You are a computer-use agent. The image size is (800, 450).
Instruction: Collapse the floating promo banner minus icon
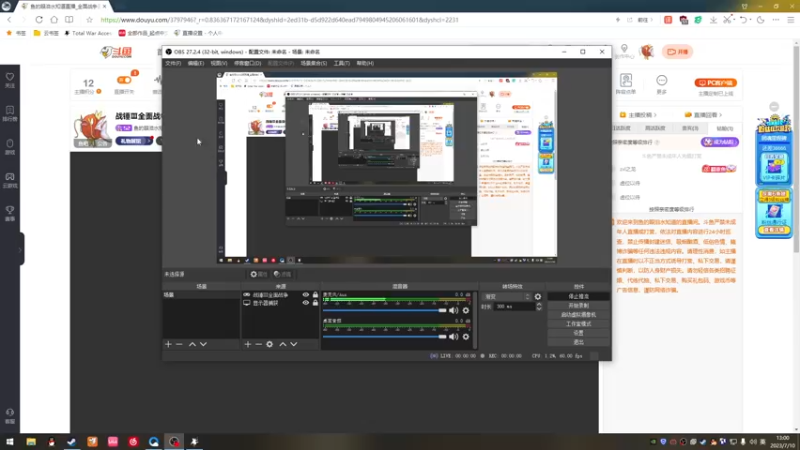[x=774, y=107]
